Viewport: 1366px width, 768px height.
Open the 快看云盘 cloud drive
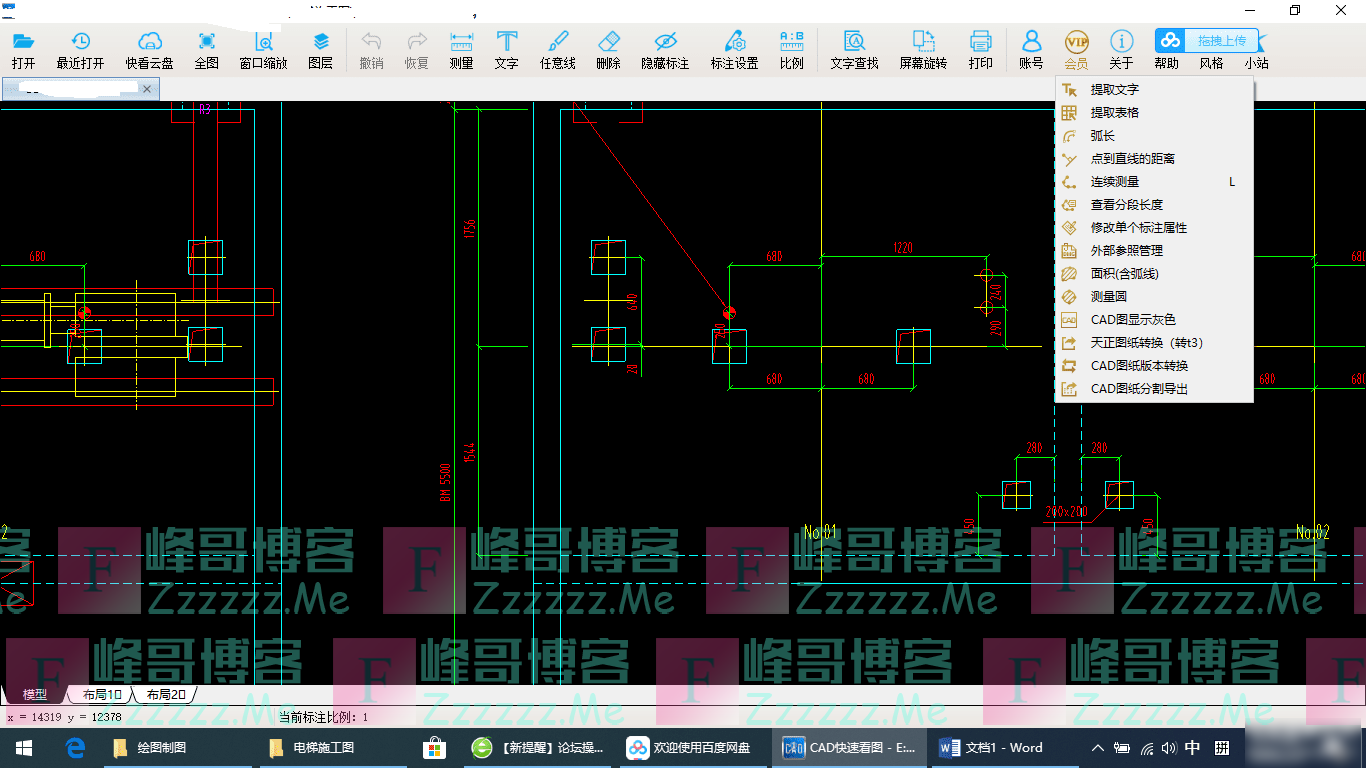[x=149, y=49]
